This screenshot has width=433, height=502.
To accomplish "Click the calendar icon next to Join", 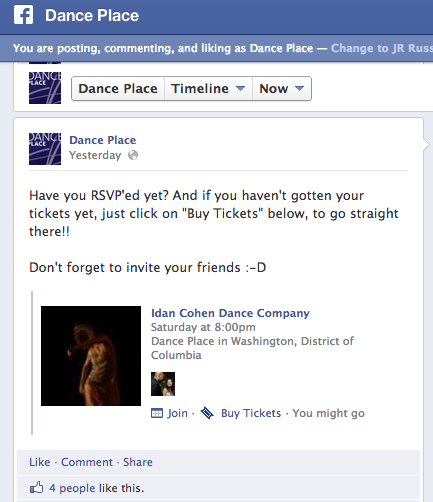I will click(157, 413).
